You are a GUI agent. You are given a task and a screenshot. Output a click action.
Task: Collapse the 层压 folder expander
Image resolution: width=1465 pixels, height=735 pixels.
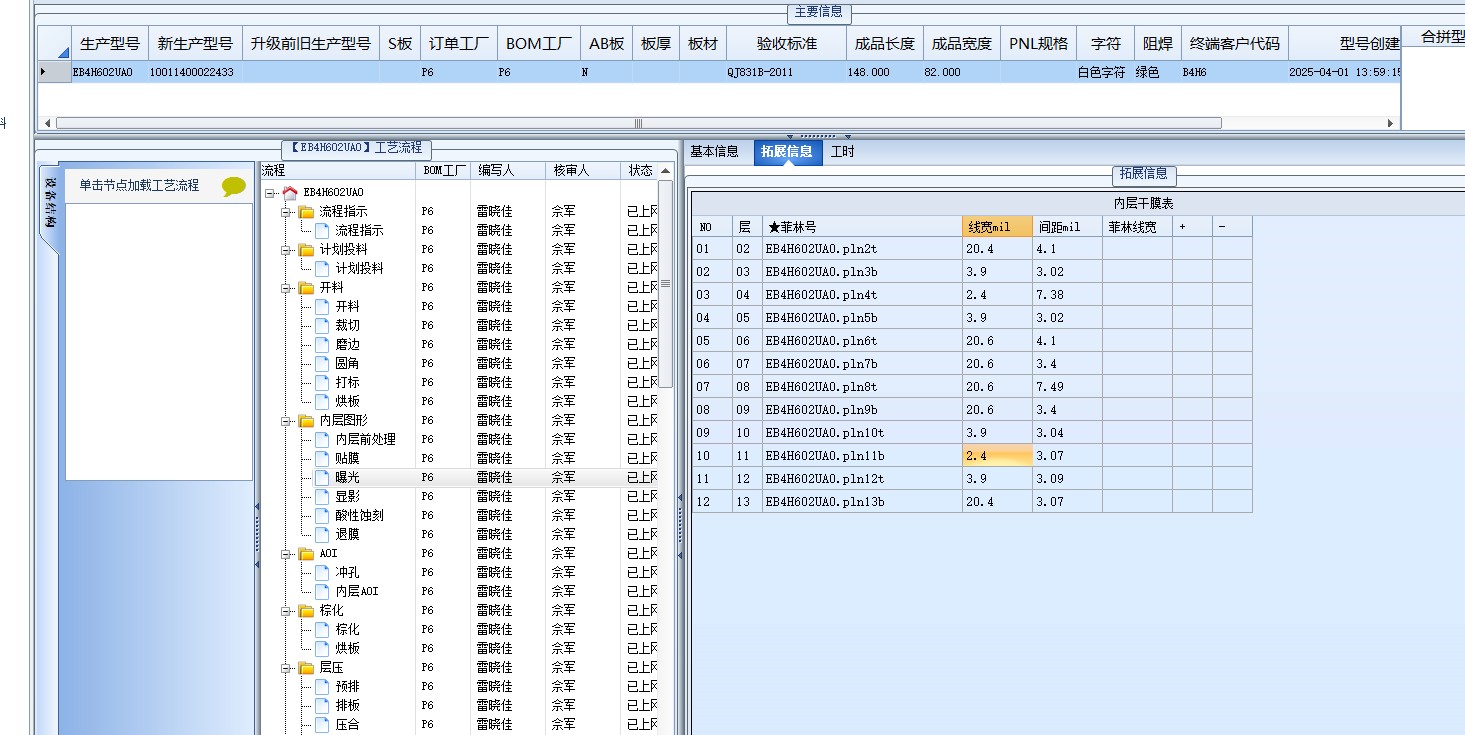pos(286,668)
